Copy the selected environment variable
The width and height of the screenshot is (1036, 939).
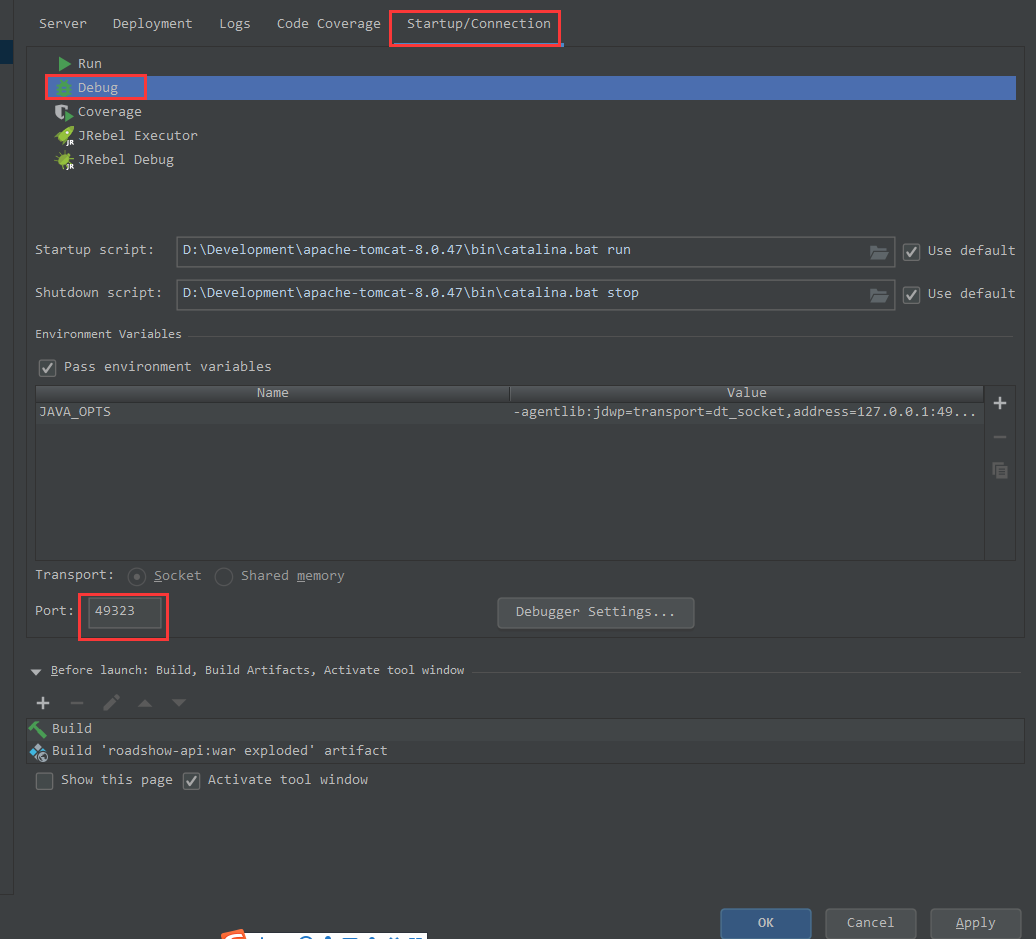point(999,470)
